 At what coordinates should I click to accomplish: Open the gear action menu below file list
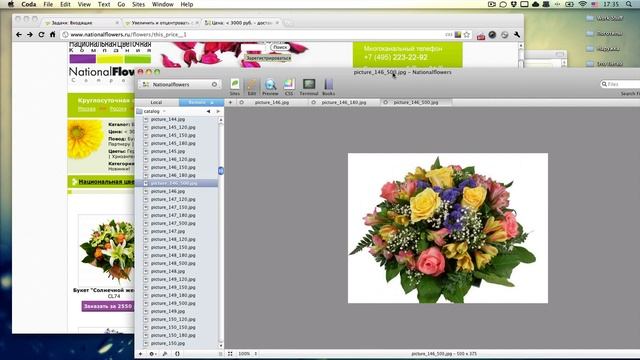point(152,354)
